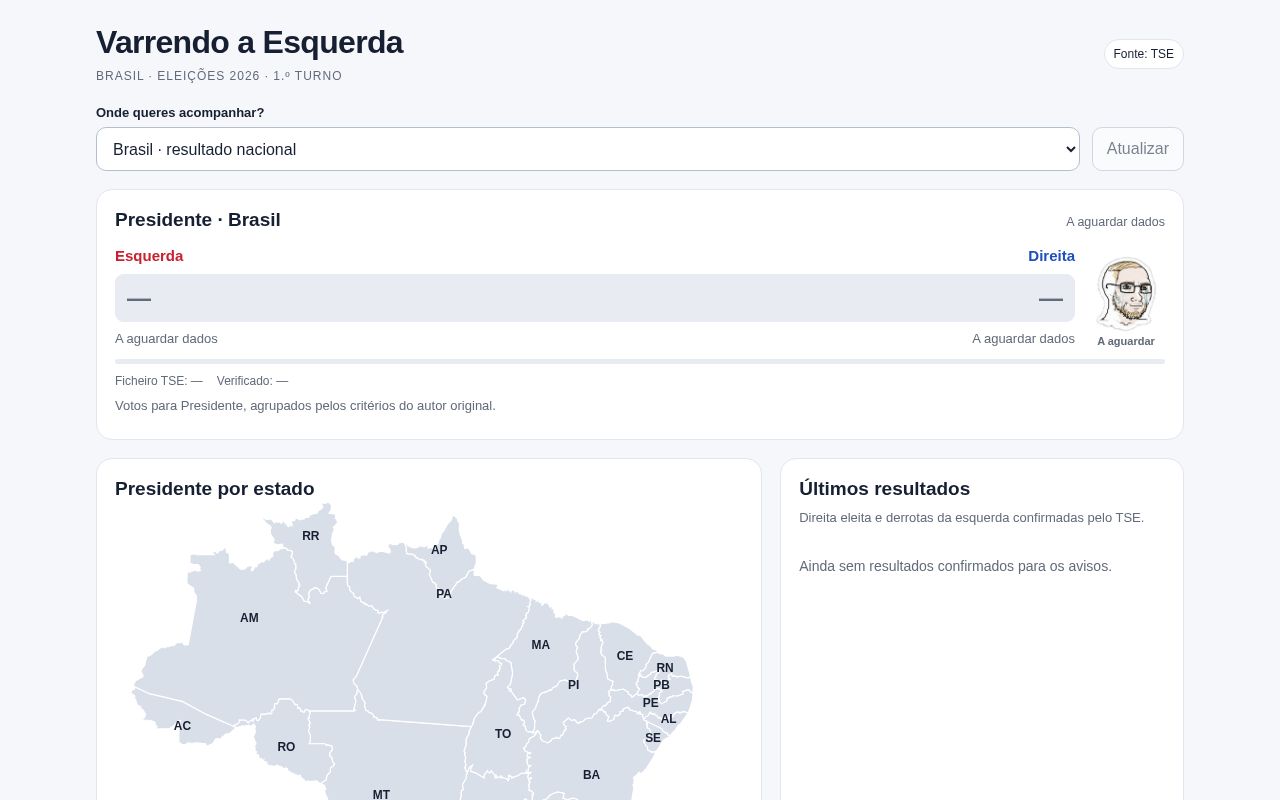1280x800 pixels.
Task: Click the 'Onde queres acompanhar?' label
Action: [x=180, y=113]
